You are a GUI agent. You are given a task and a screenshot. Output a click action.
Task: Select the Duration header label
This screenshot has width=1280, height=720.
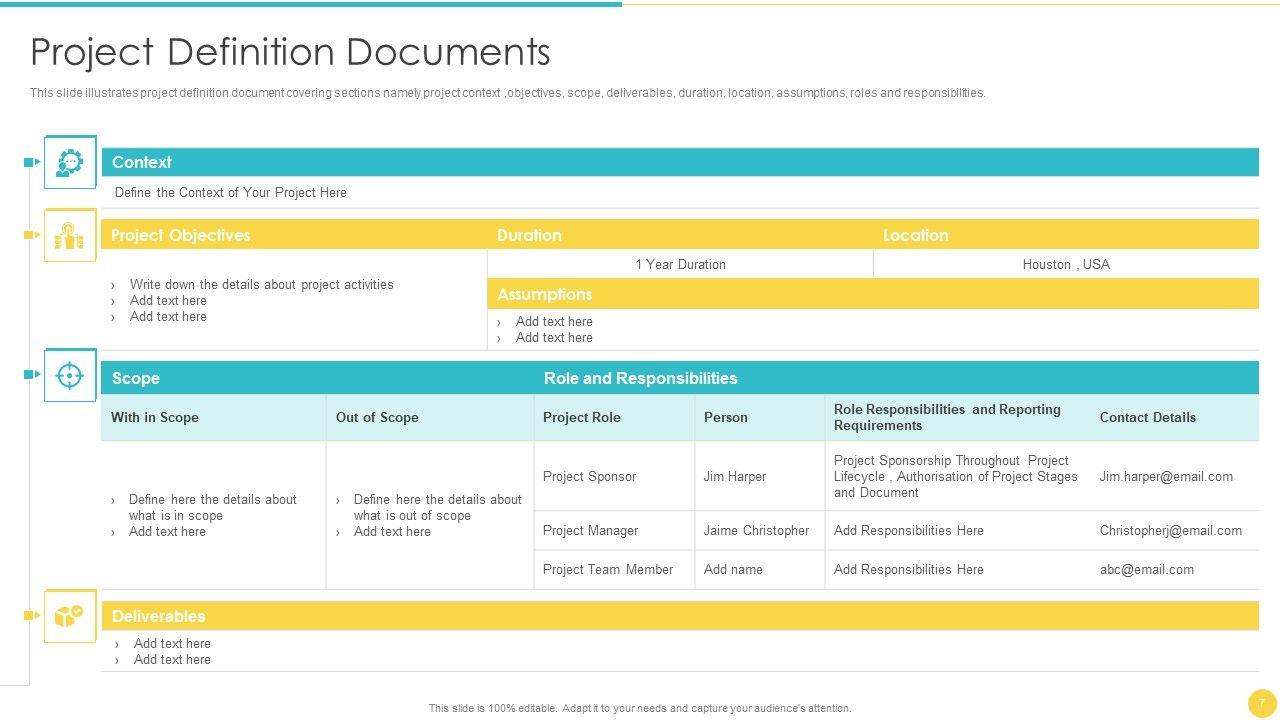pos(529,235)
